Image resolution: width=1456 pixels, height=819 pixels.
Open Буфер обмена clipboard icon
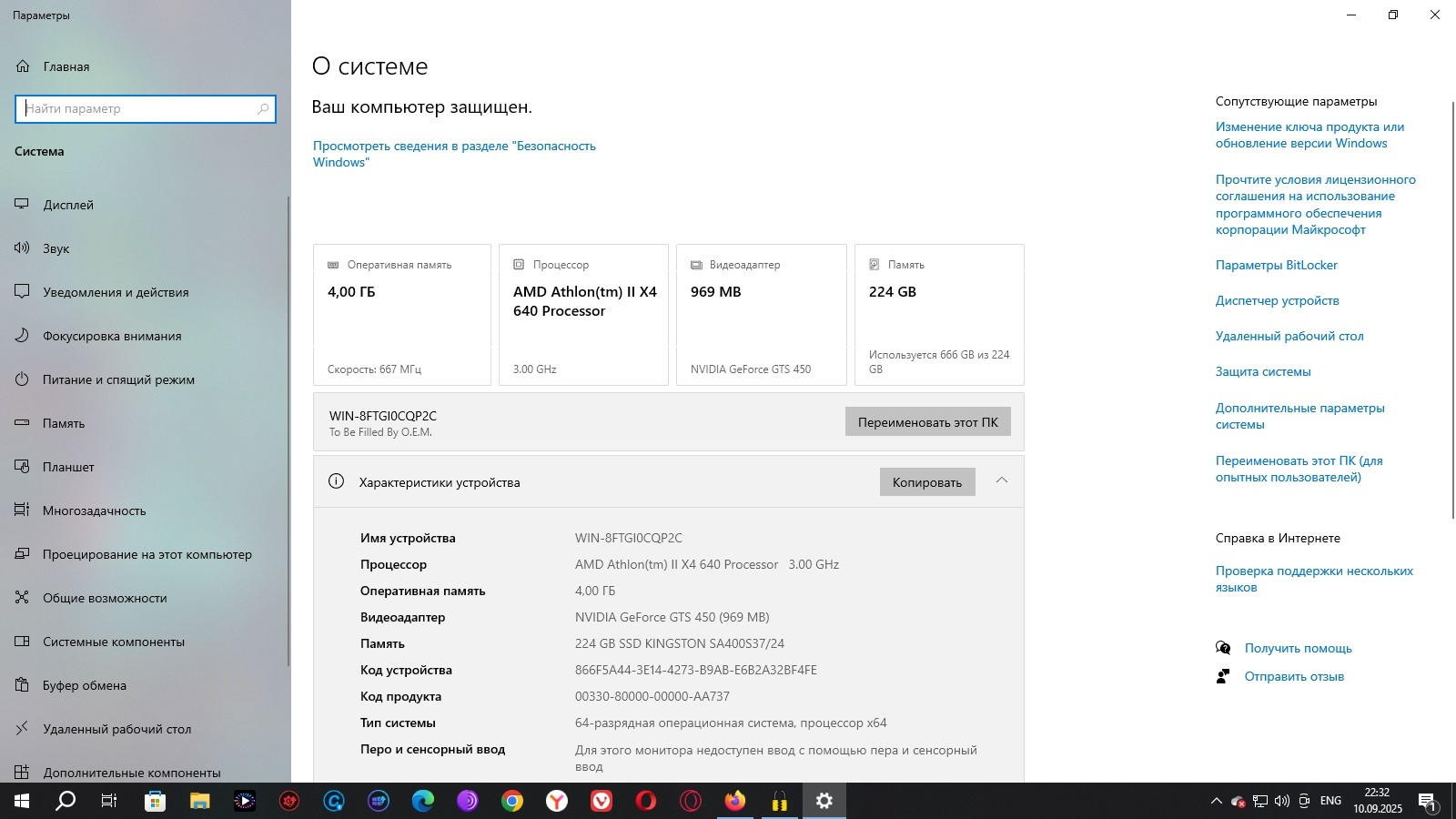[x=23, y=685]
